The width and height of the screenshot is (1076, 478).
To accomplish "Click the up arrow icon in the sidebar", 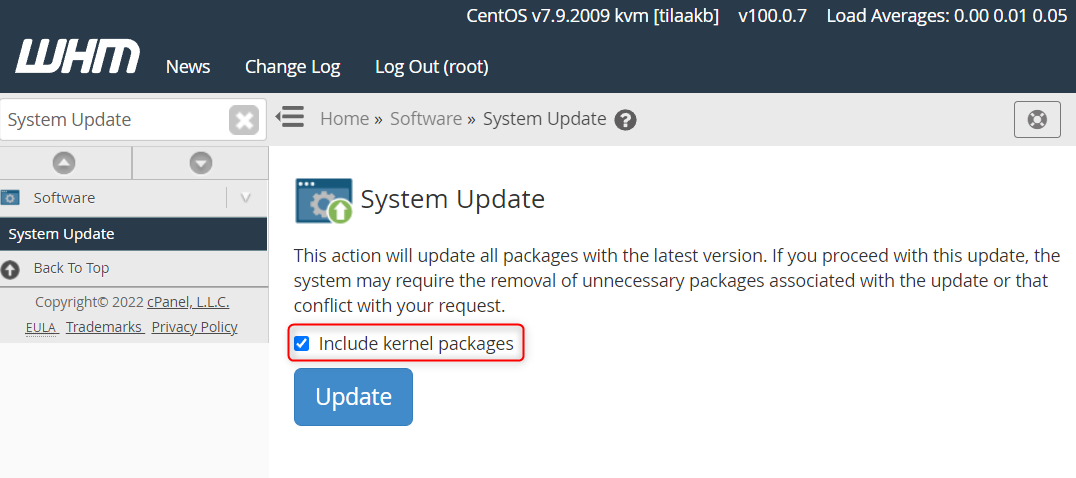I will 64,163.
